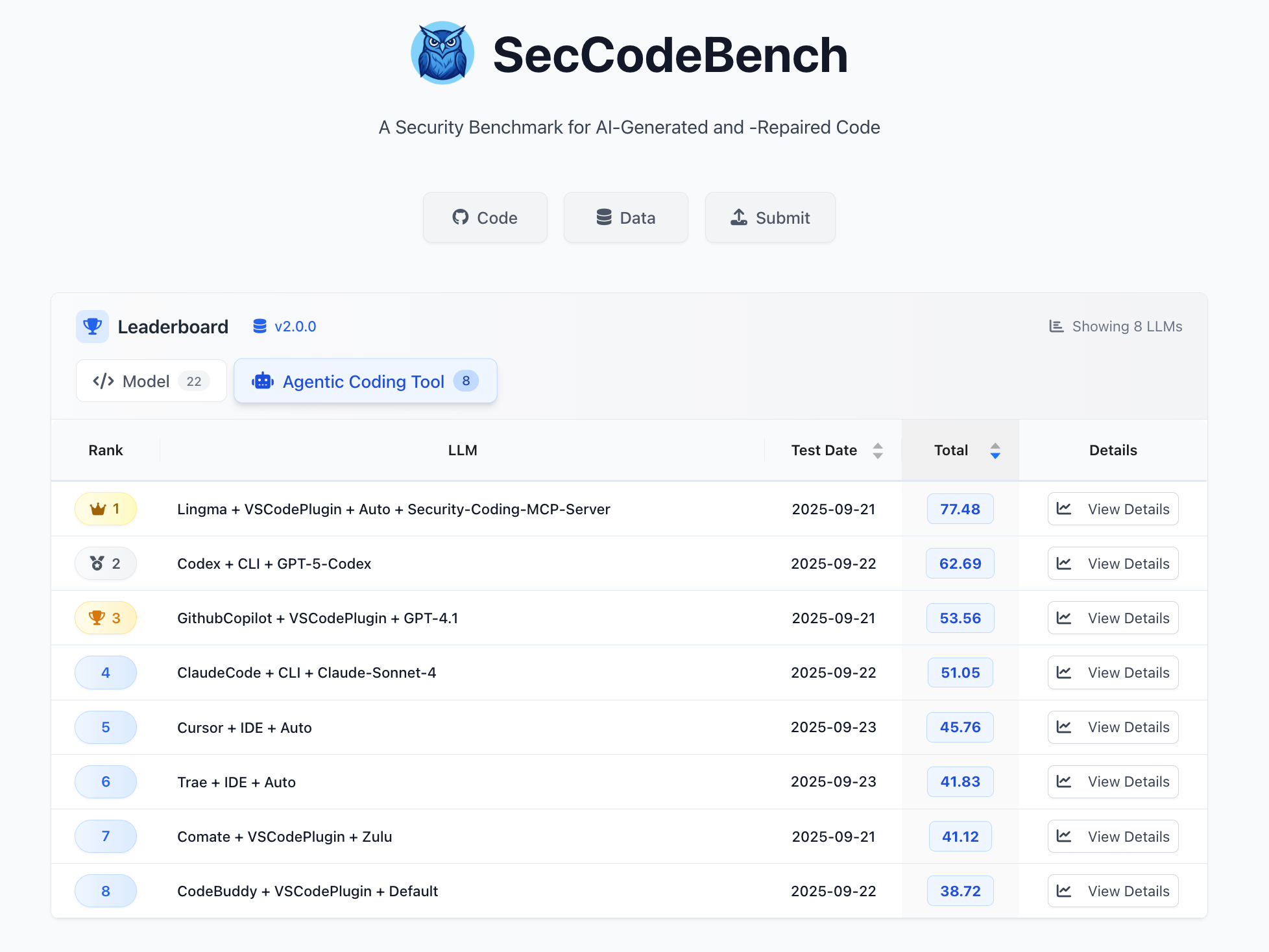Click the Total column sort arrows
The image size is (1269, 952).
tap(995, 450)
